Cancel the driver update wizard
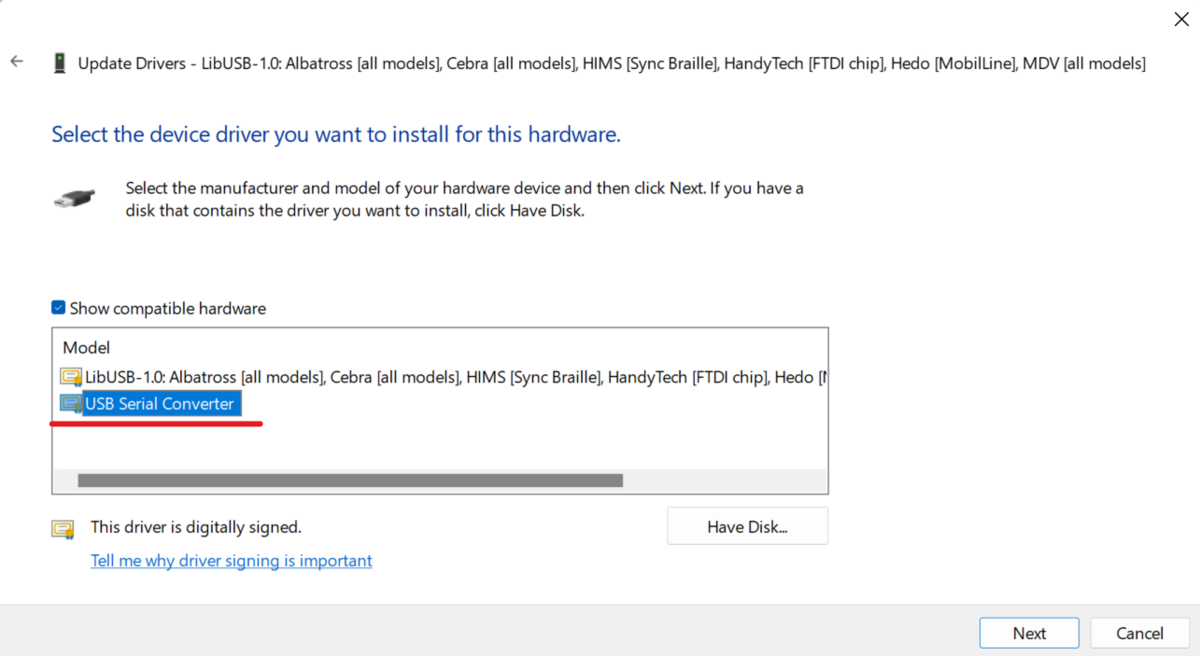The width and height of the screenshot is (1200, 656). coord(1139,633)
